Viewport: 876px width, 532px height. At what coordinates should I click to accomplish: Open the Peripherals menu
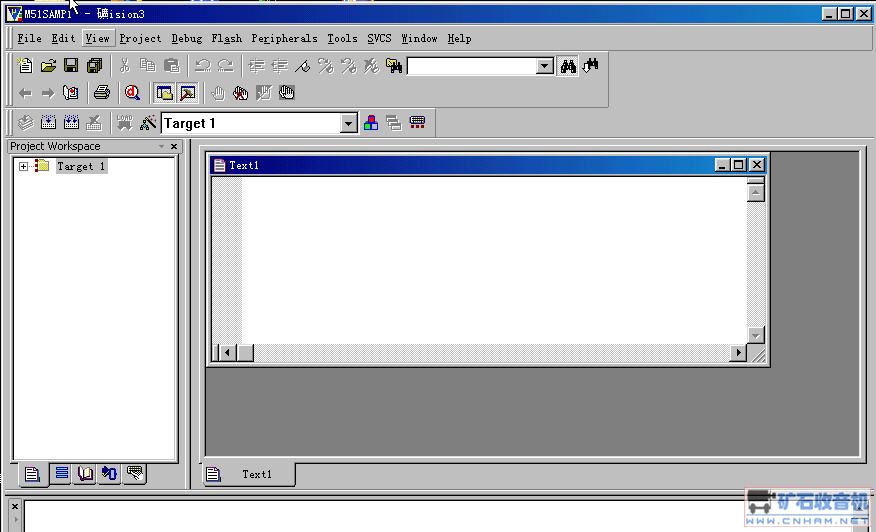[284, 39]
